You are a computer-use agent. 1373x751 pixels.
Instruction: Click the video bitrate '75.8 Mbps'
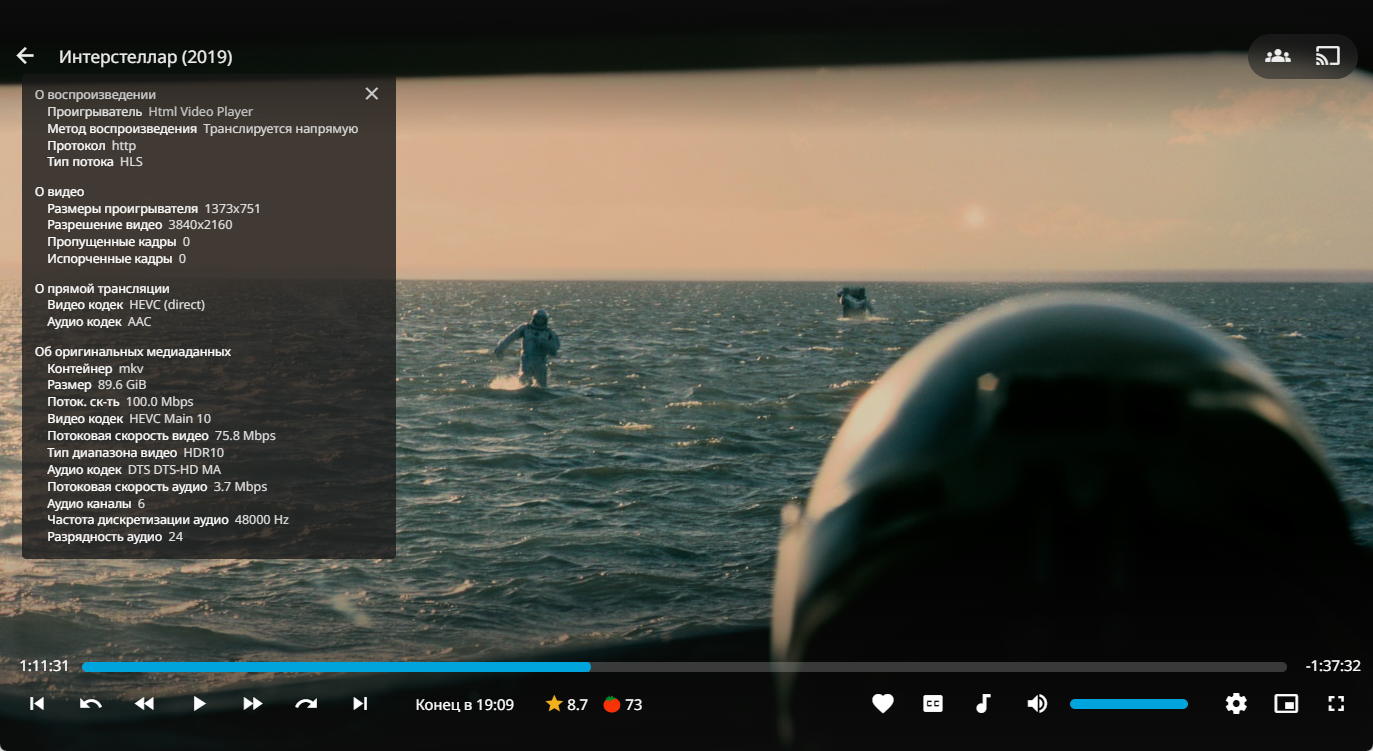pyautogui.click(x=245, y=436)
